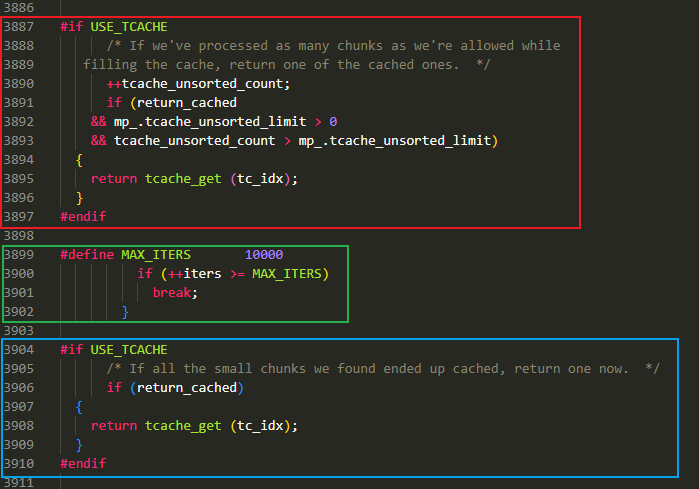Click #endif on line 3897
Viewport: 699px width, 489px height.
(83, 216)
